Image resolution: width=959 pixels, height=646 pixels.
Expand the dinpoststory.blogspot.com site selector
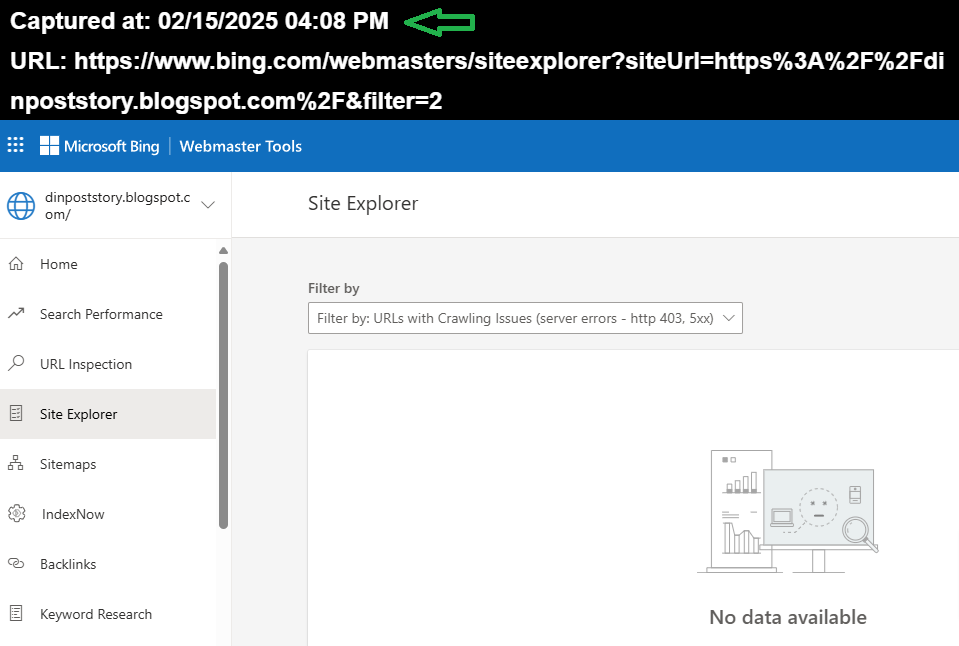coord(208,204)
